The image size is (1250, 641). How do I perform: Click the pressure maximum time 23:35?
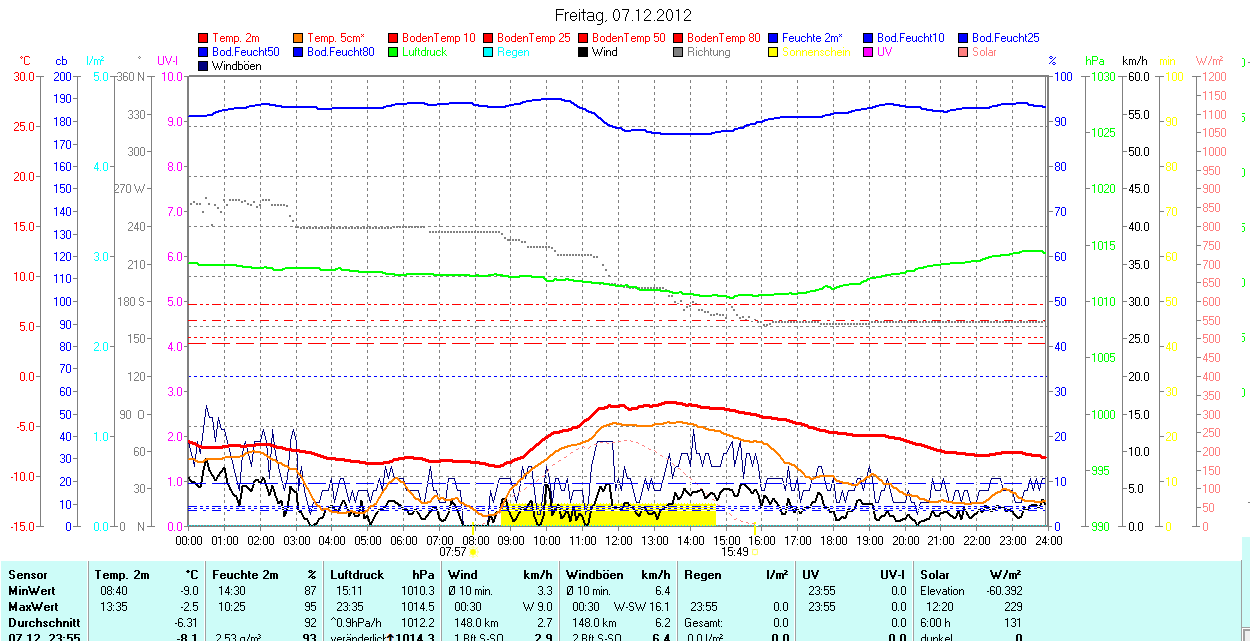pyautogui.click(x=352, y=607)
